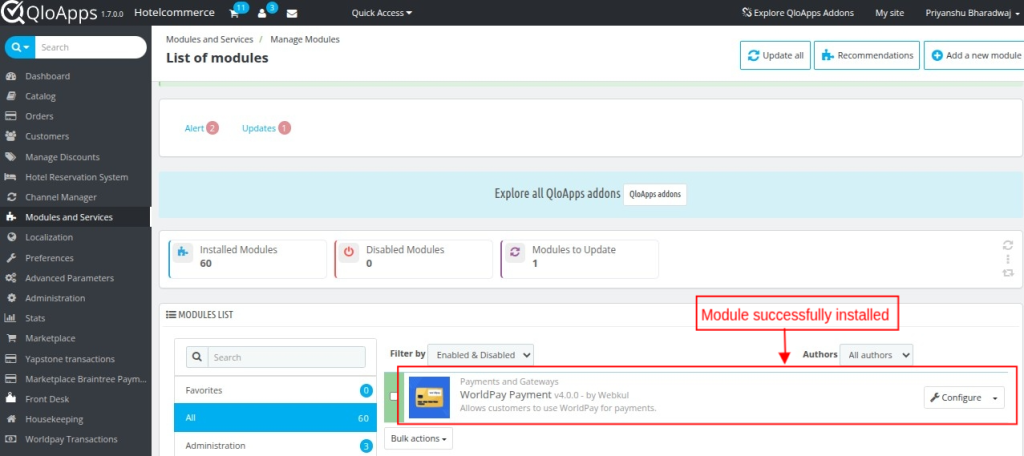
Task: Open Bulk actions dropdown
Action: (418, 438)
